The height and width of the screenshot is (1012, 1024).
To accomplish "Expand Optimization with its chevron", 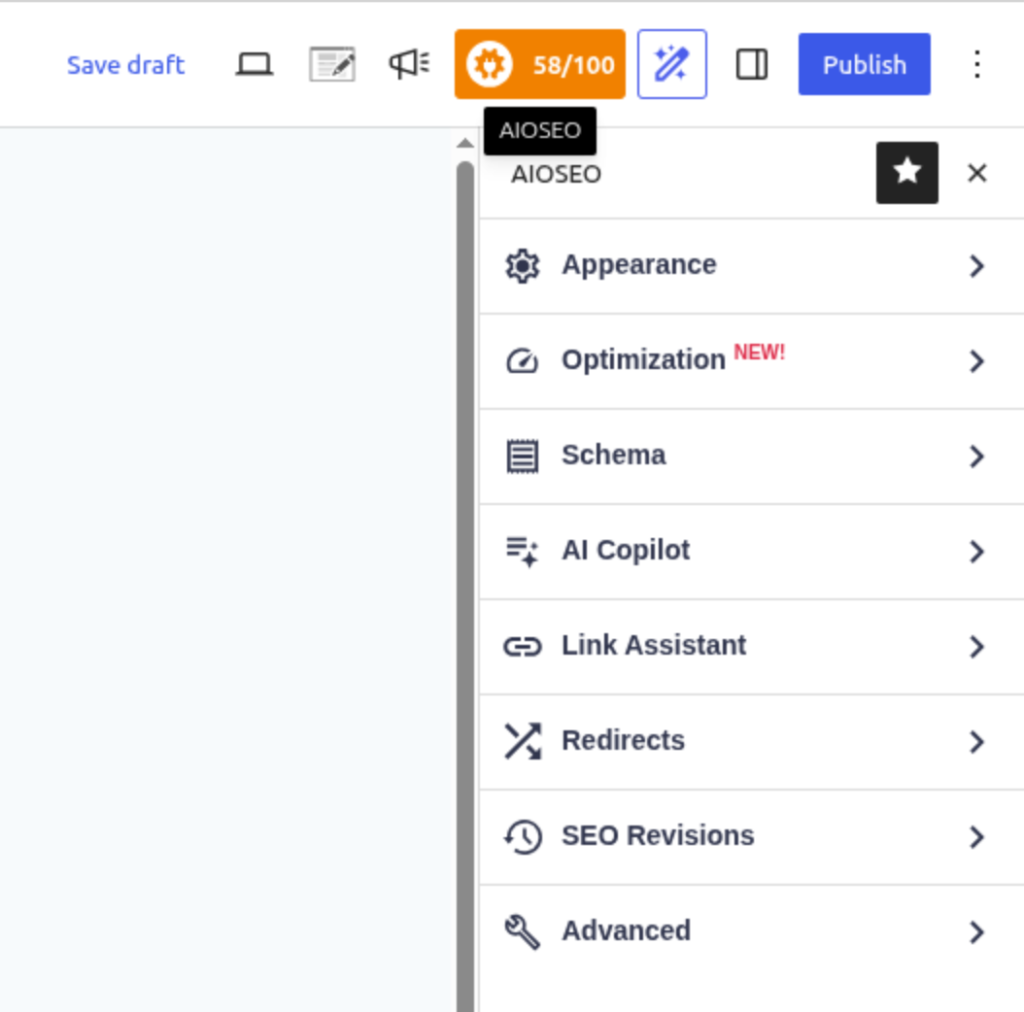I will click(x=977, y=361).
